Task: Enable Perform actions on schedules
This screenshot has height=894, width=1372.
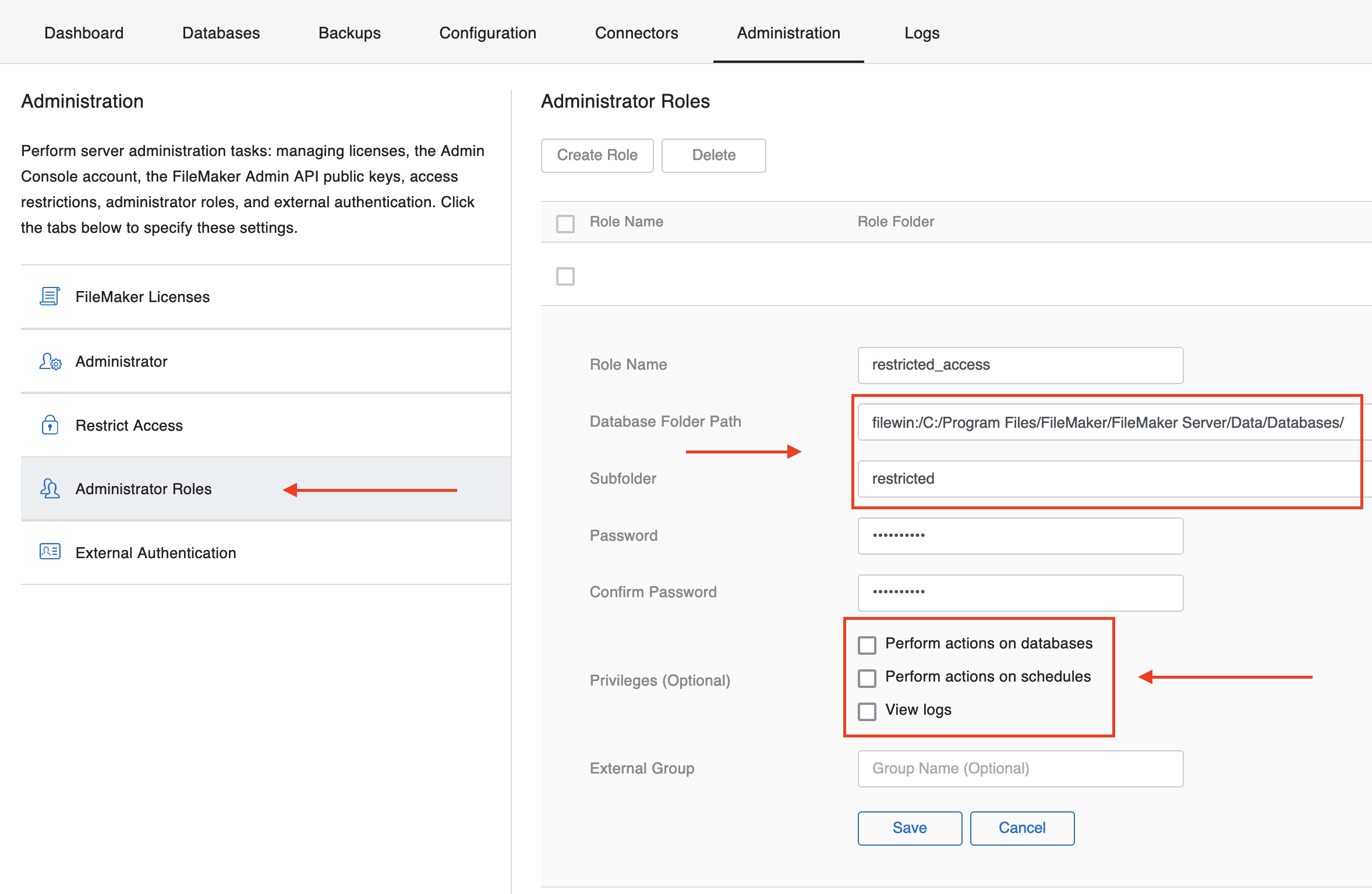Action: [867, 677]
